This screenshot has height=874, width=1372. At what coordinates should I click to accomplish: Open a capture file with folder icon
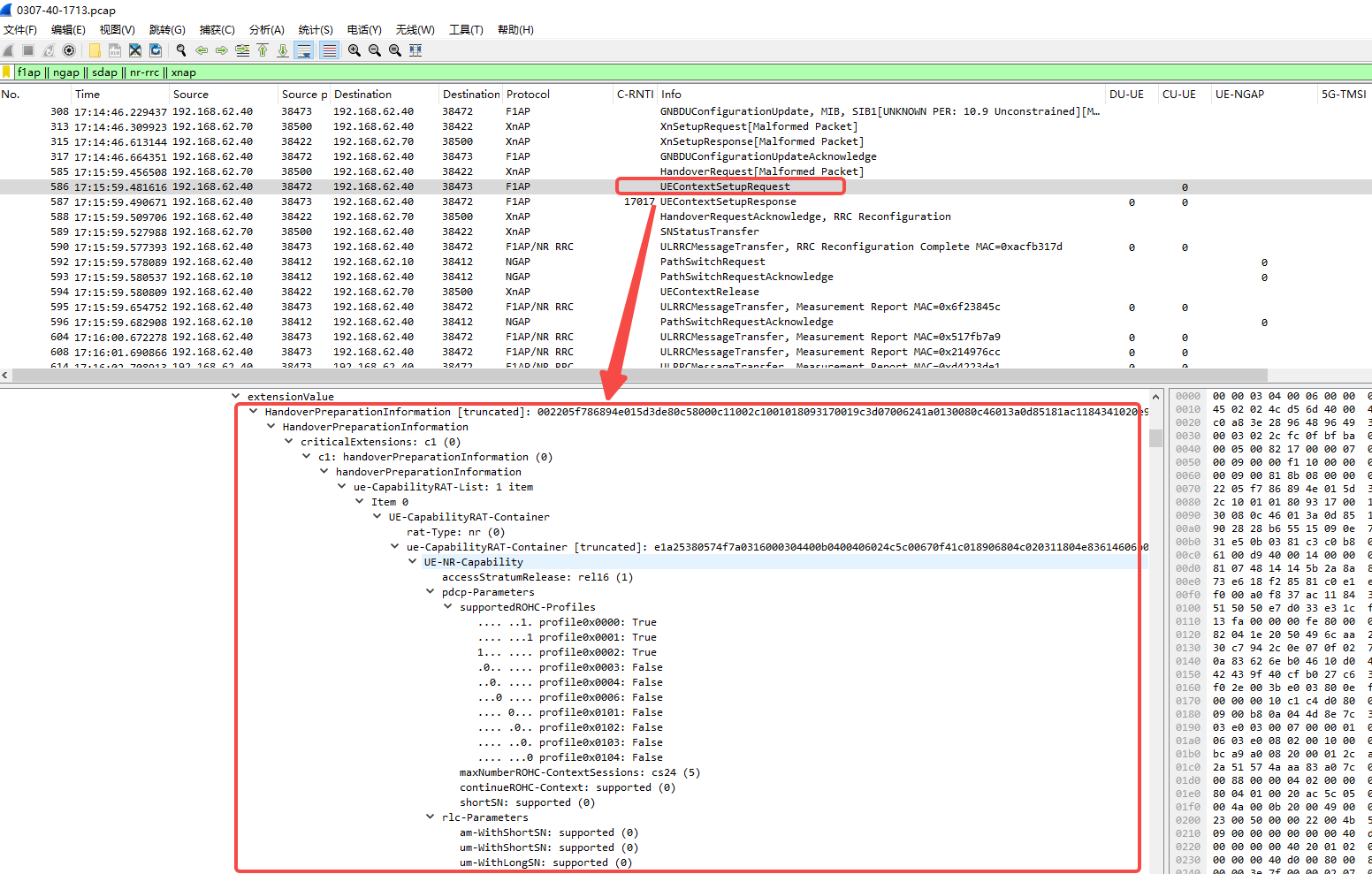[x=95, y=50]
